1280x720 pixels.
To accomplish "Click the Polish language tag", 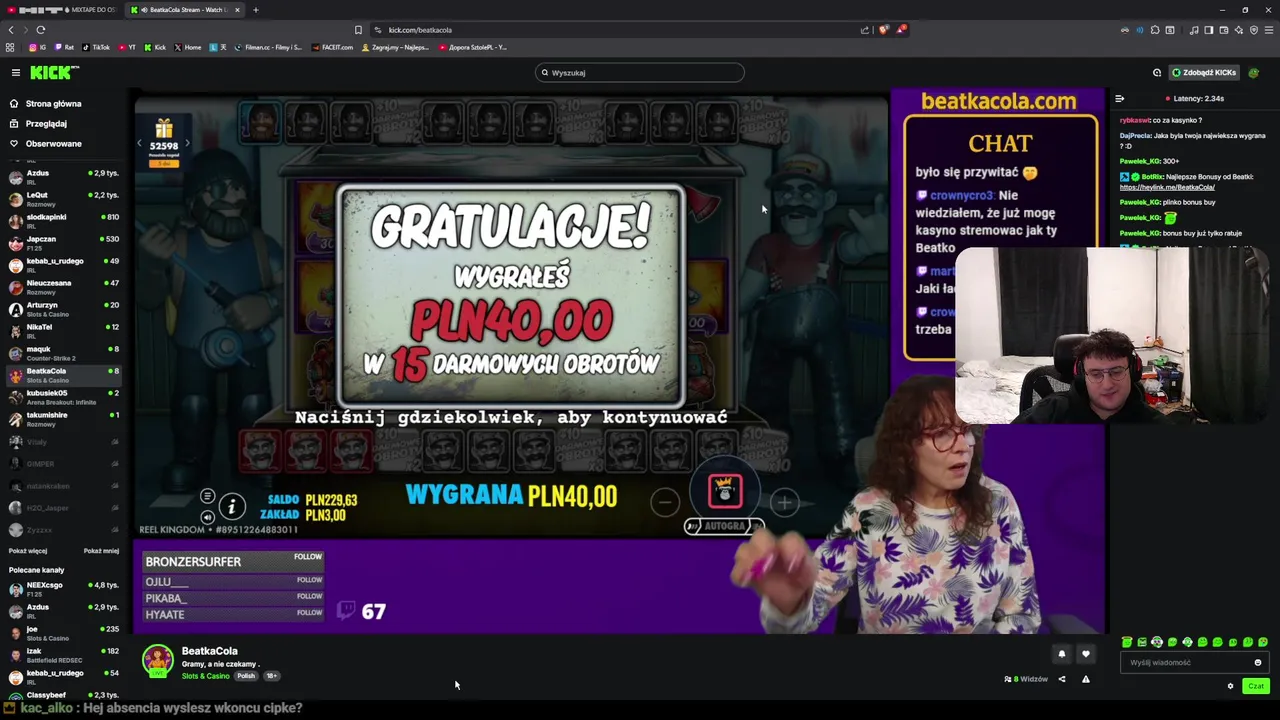I will pos(246,676).
